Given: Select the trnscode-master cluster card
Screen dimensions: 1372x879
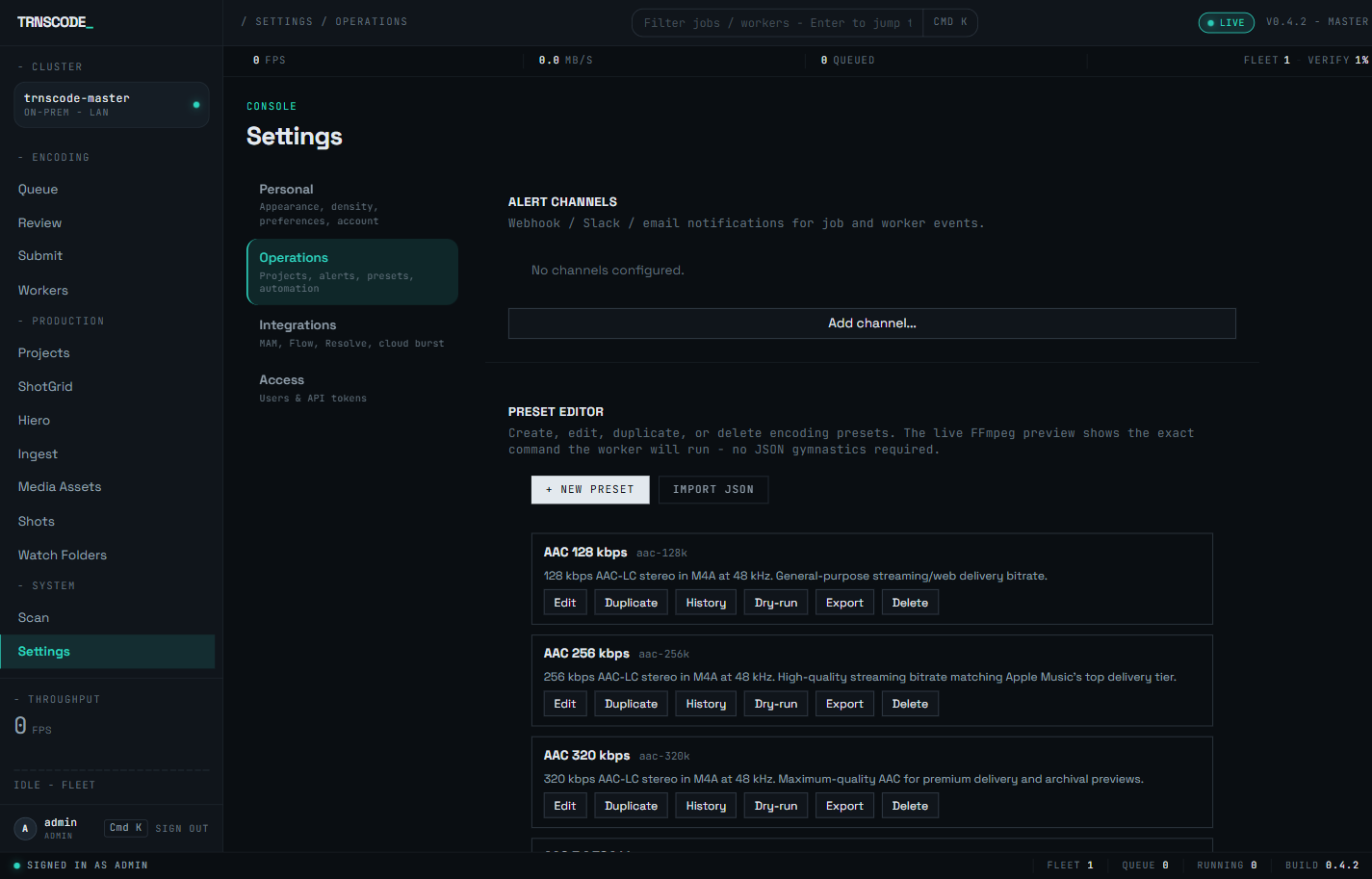Looking at the screenshot, I should [x=112, y=105].
